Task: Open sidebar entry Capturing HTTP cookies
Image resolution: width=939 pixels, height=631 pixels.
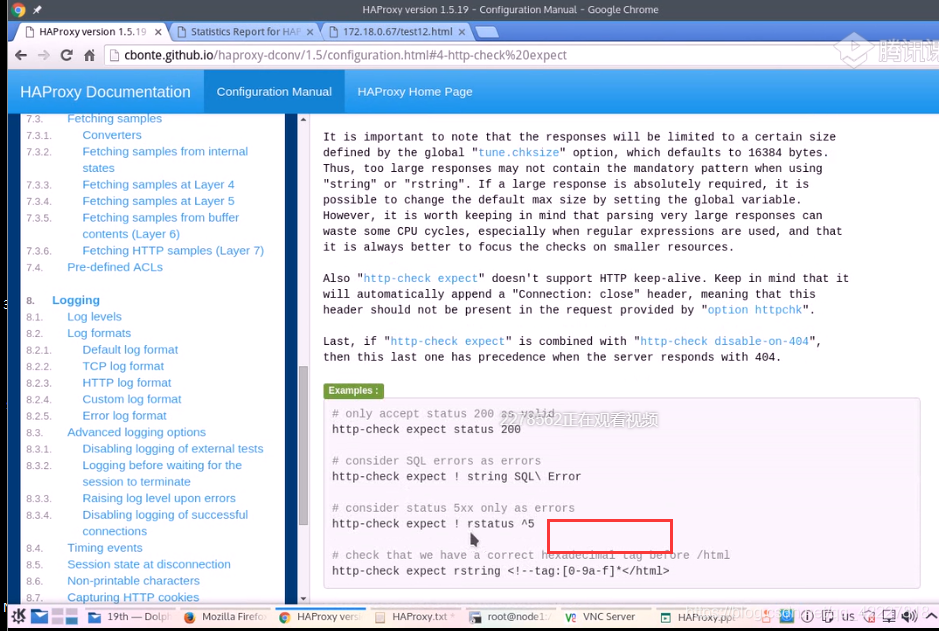Action: tap(133, 597)
